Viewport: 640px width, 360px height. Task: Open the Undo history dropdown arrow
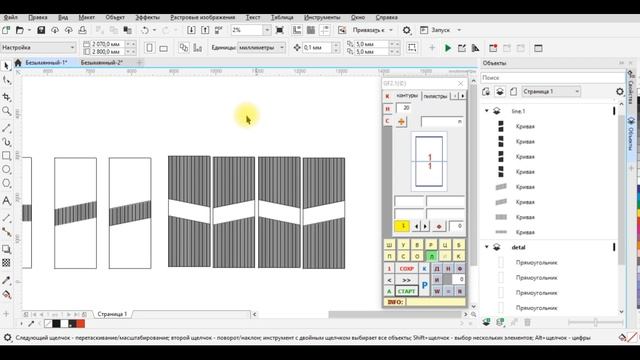click(x=154, y=30)
